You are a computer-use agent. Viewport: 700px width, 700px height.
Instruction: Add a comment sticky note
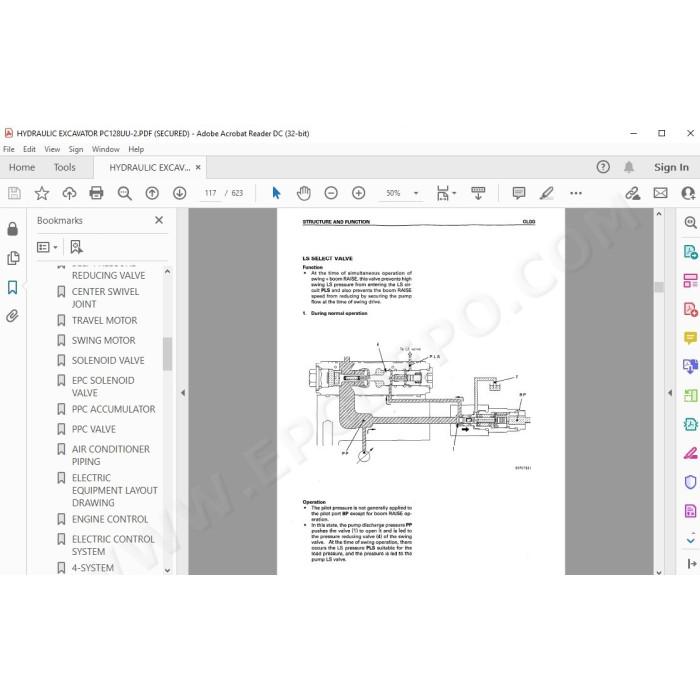[x=519, y=193]
